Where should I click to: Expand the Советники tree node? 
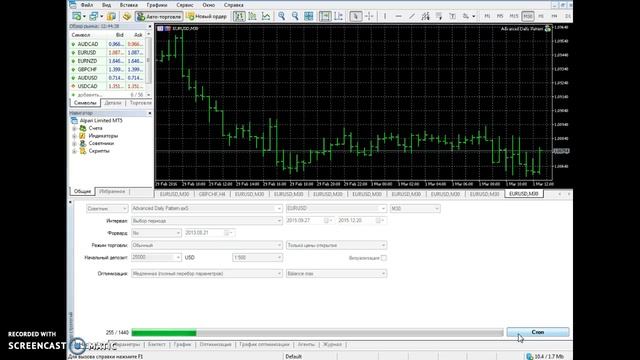74,144
